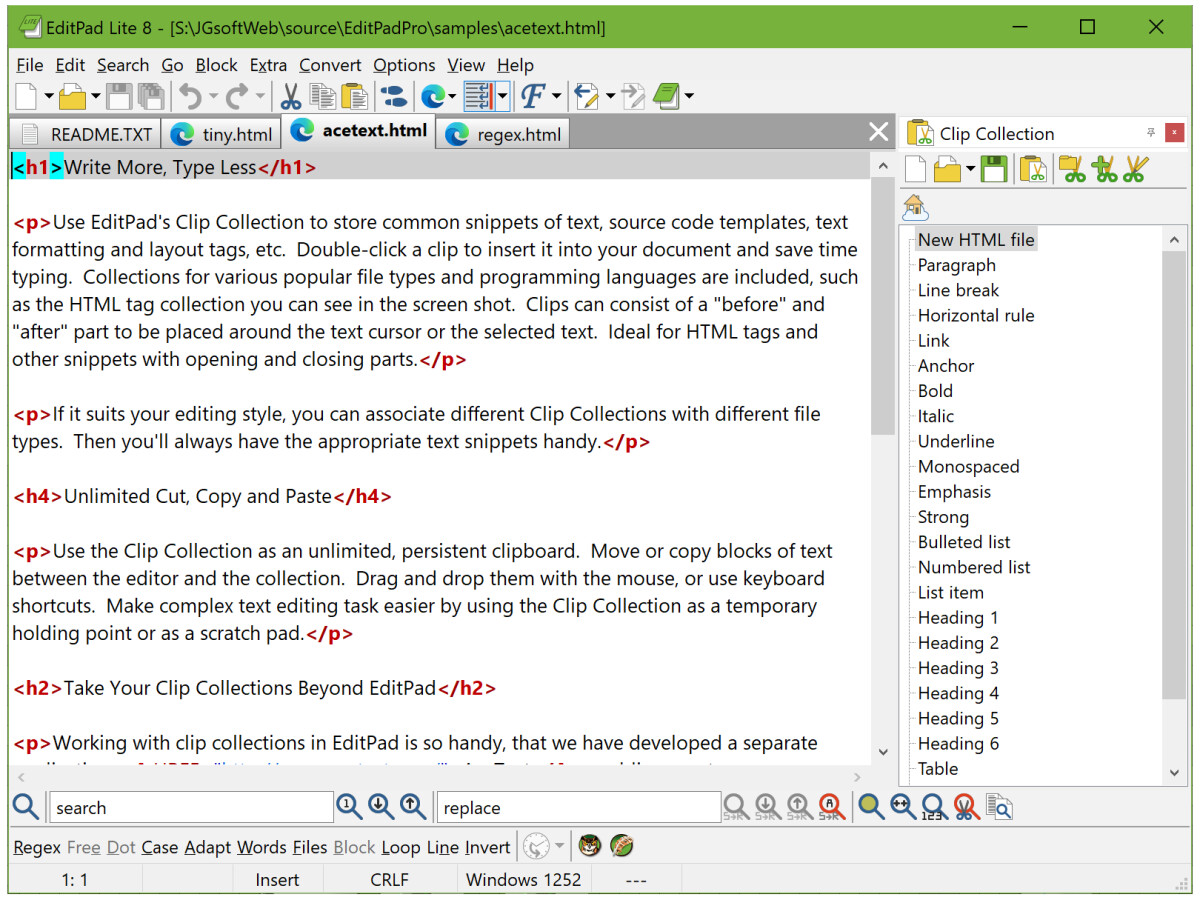
Task: Click the Open file folder icon
Action: pos(73,97)
